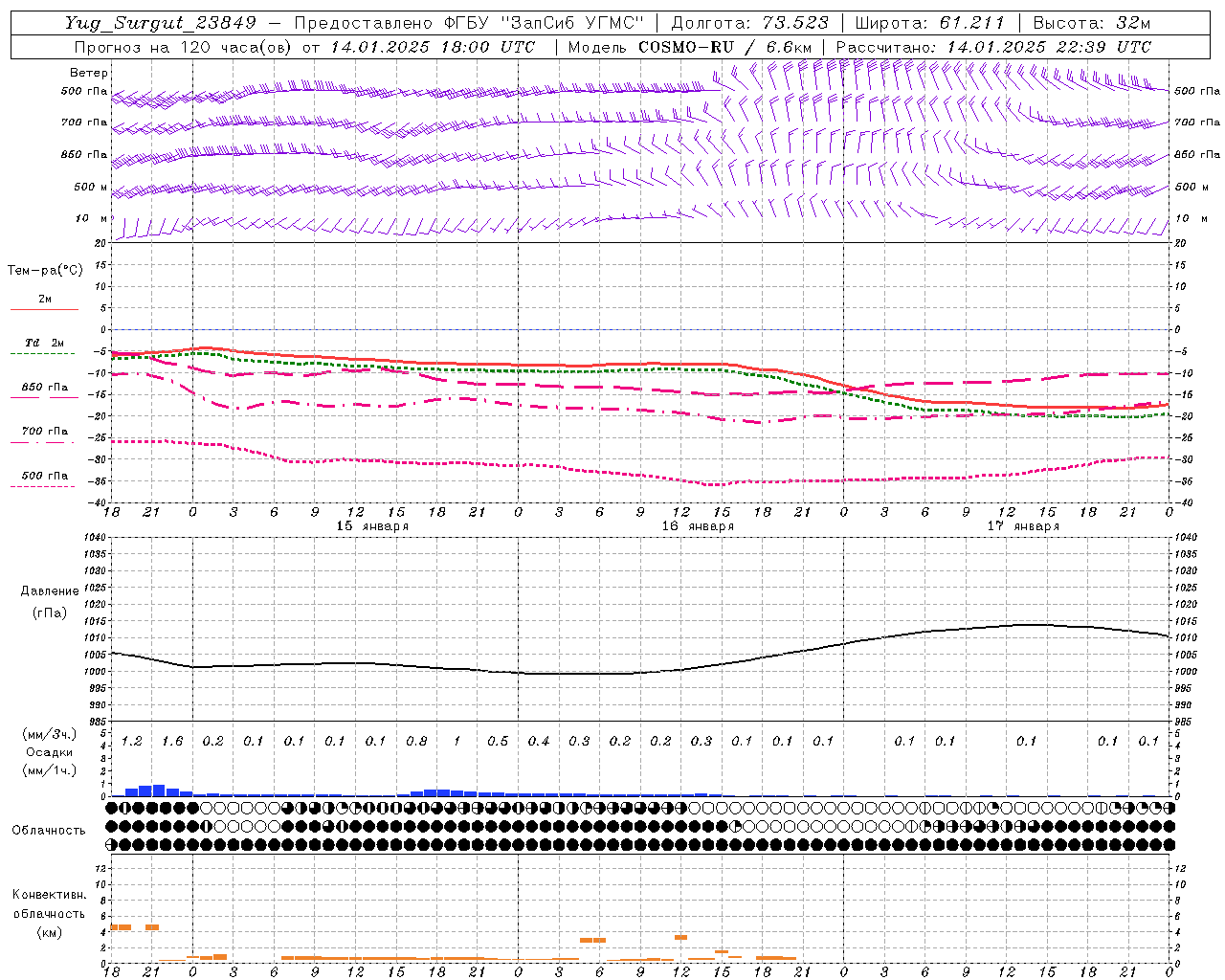Click the 1.6 precipitation value

click(x=172, y=742)
